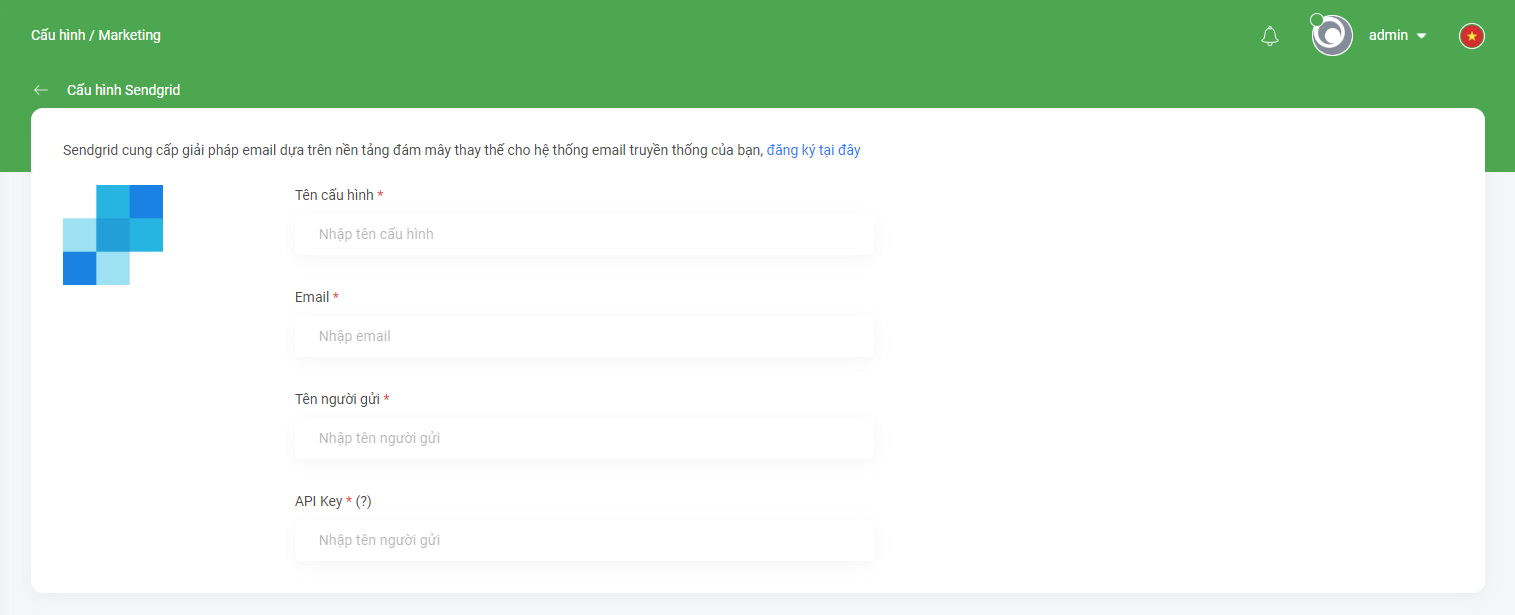Click the 'Tên người gửi' label
1515x615 pixels.
tap(337, 399)
